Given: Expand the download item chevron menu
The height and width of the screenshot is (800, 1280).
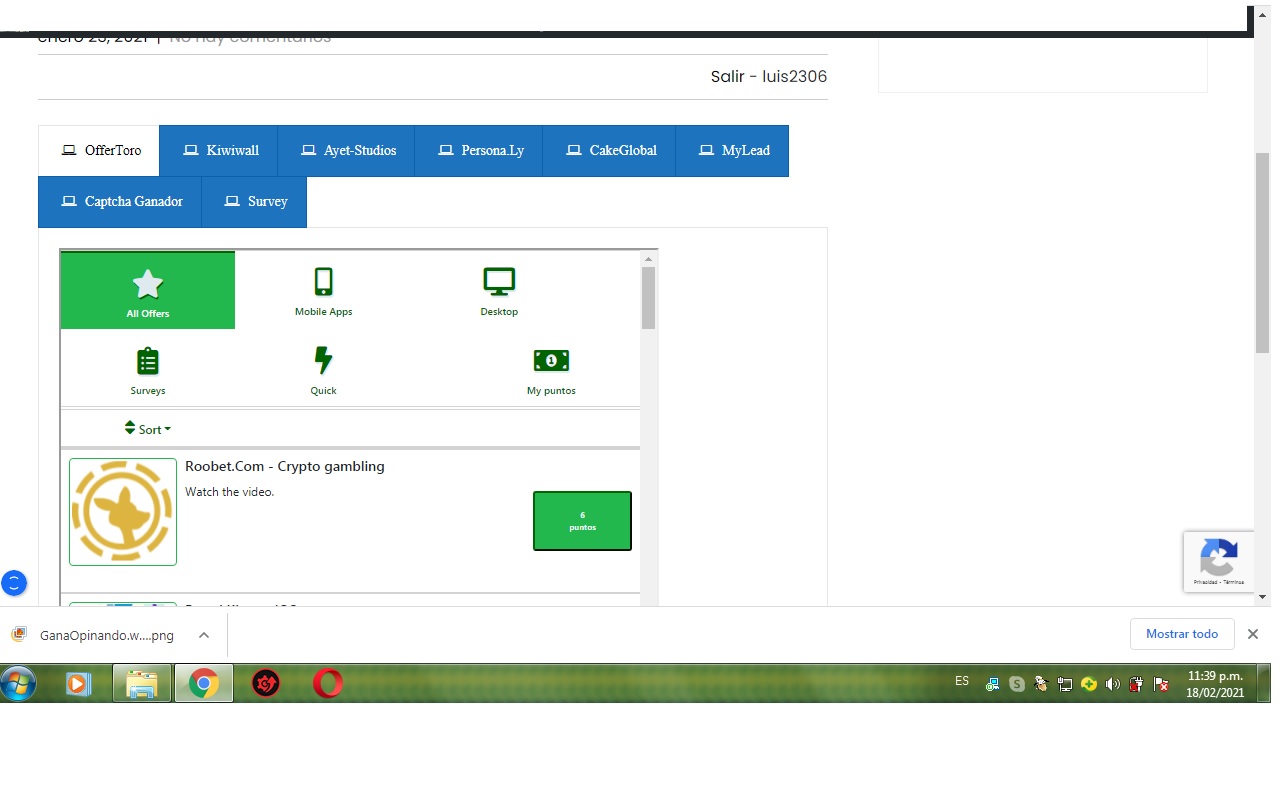Looking at the screenshot, I should [203, 635].
